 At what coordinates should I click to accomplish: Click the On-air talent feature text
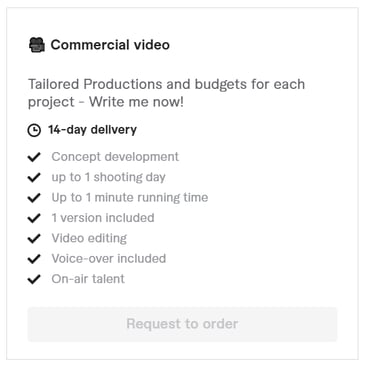click(x=88, y=279)
